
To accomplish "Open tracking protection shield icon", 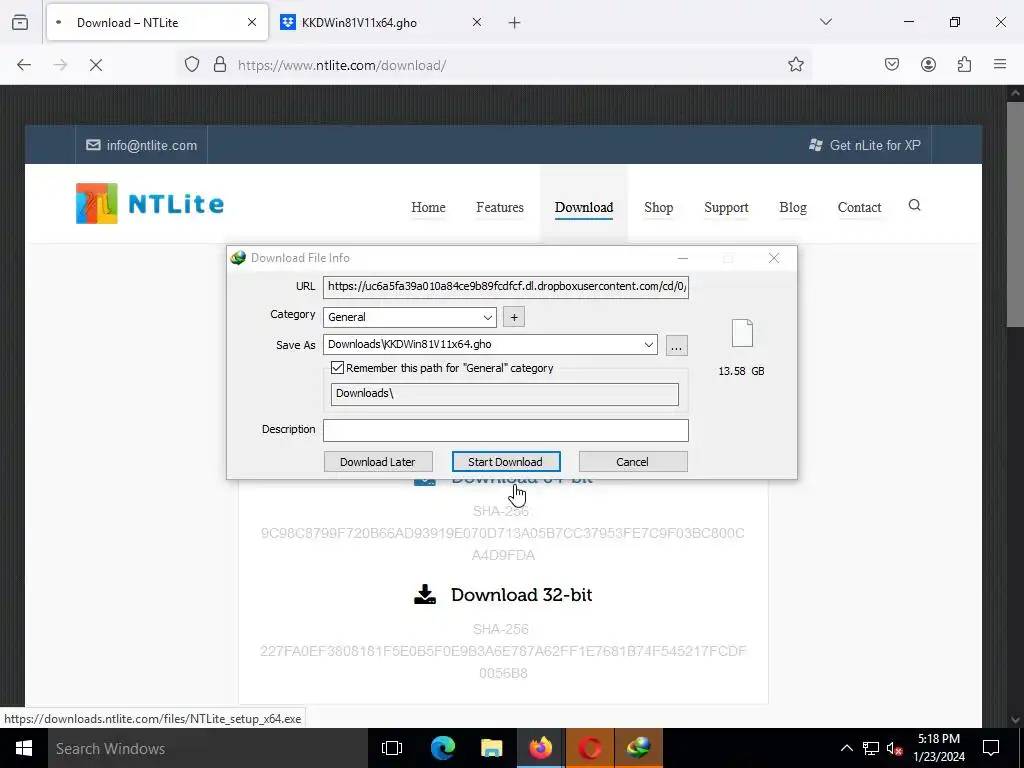I will tap(191, 65).
